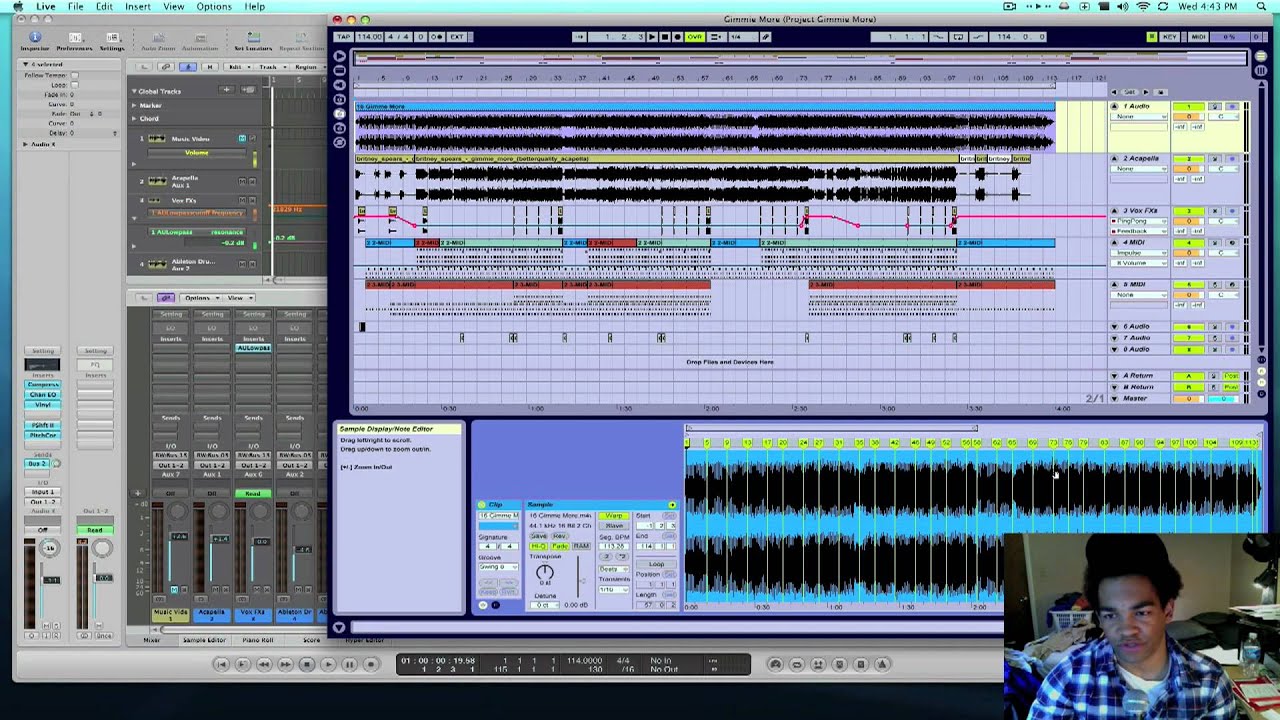Fold the 2 Acapella track in Live

tap(1114, 158)
